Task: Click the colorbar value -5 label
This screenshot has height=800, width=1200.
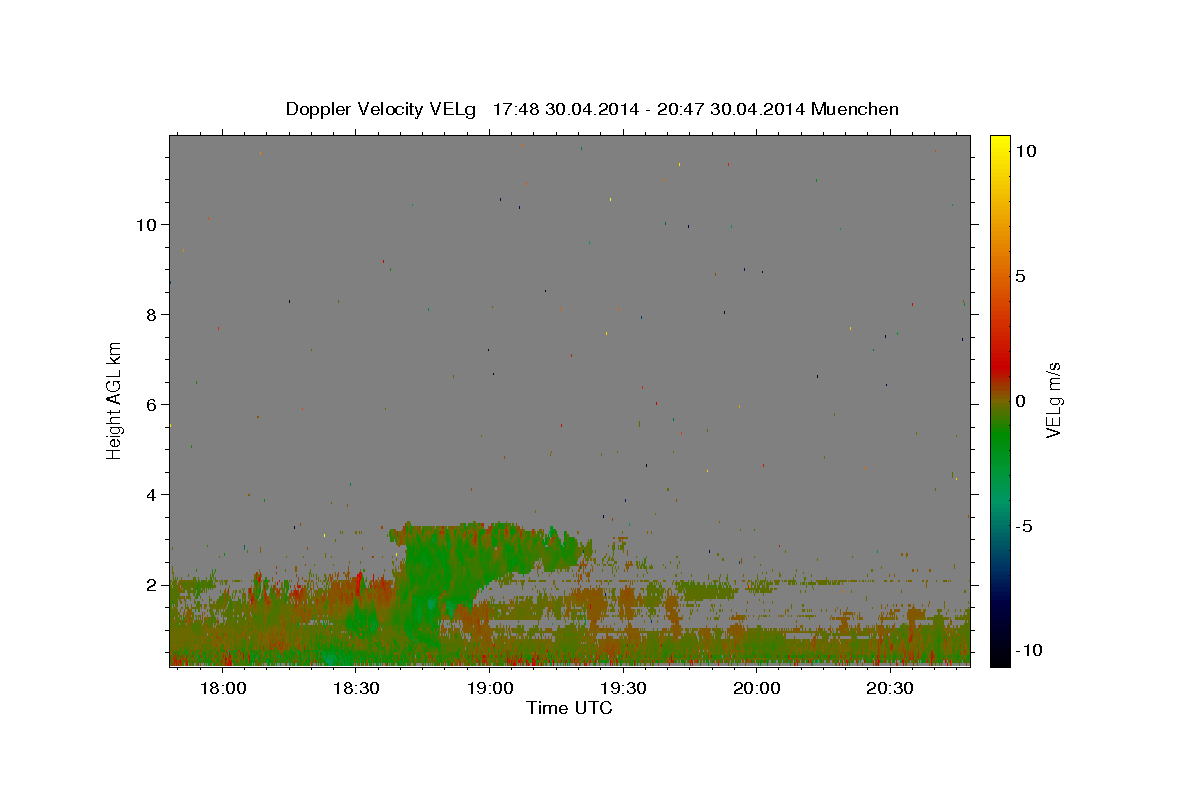Action: coord(1023,526)
